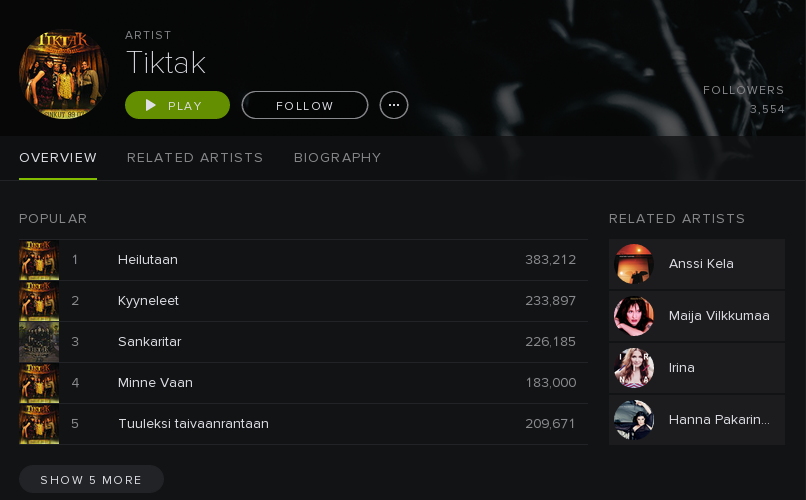Click Tuuleksi taivaanrantaan album cover thumbnail
806x500 pixels.
(x=39, y=424)
